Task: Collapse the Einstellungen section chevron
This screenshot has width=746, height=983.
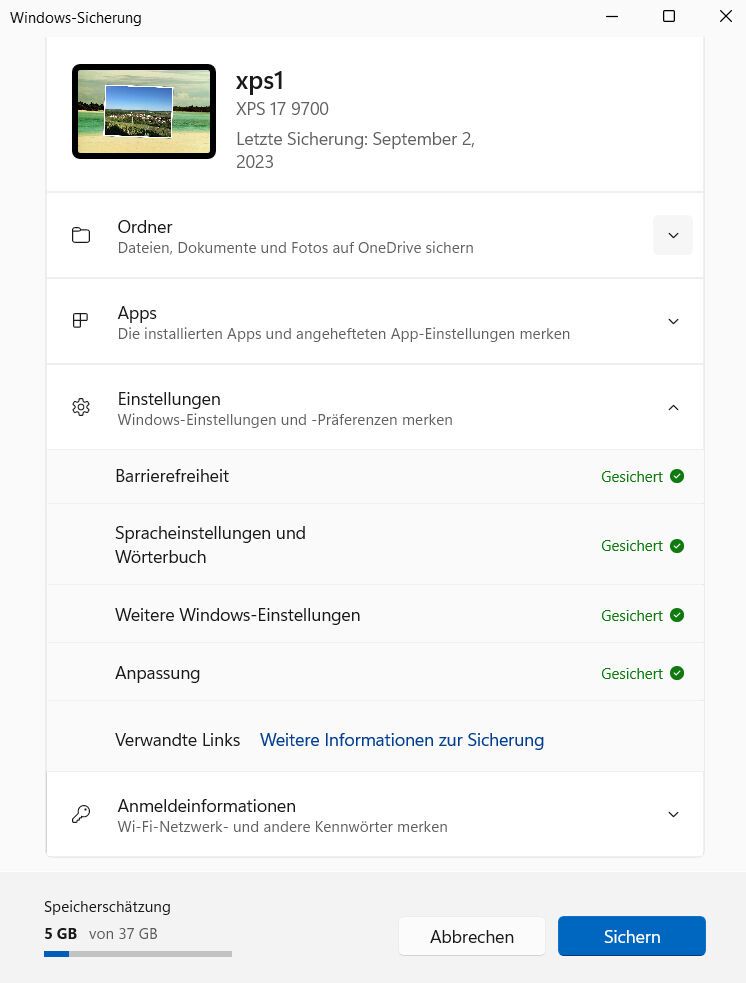Action: click(673, 407)
